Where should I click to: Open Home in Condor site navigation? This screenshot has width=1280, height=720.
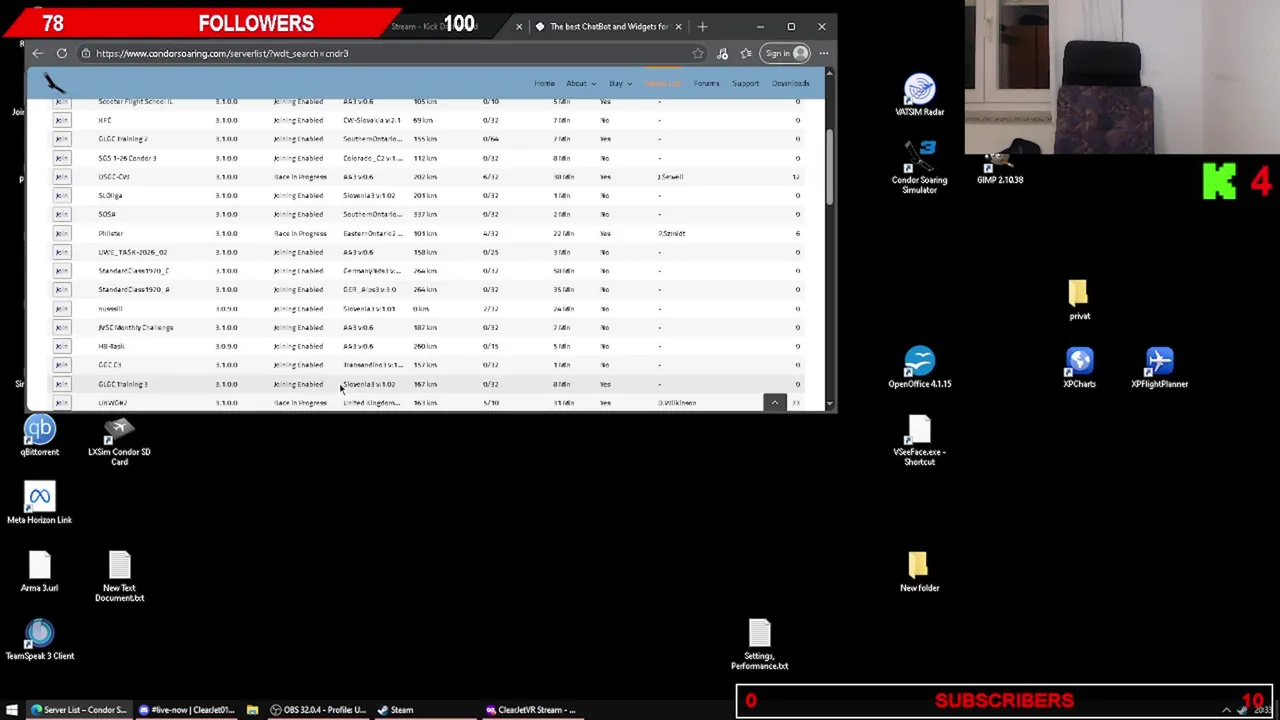[544, 83]
